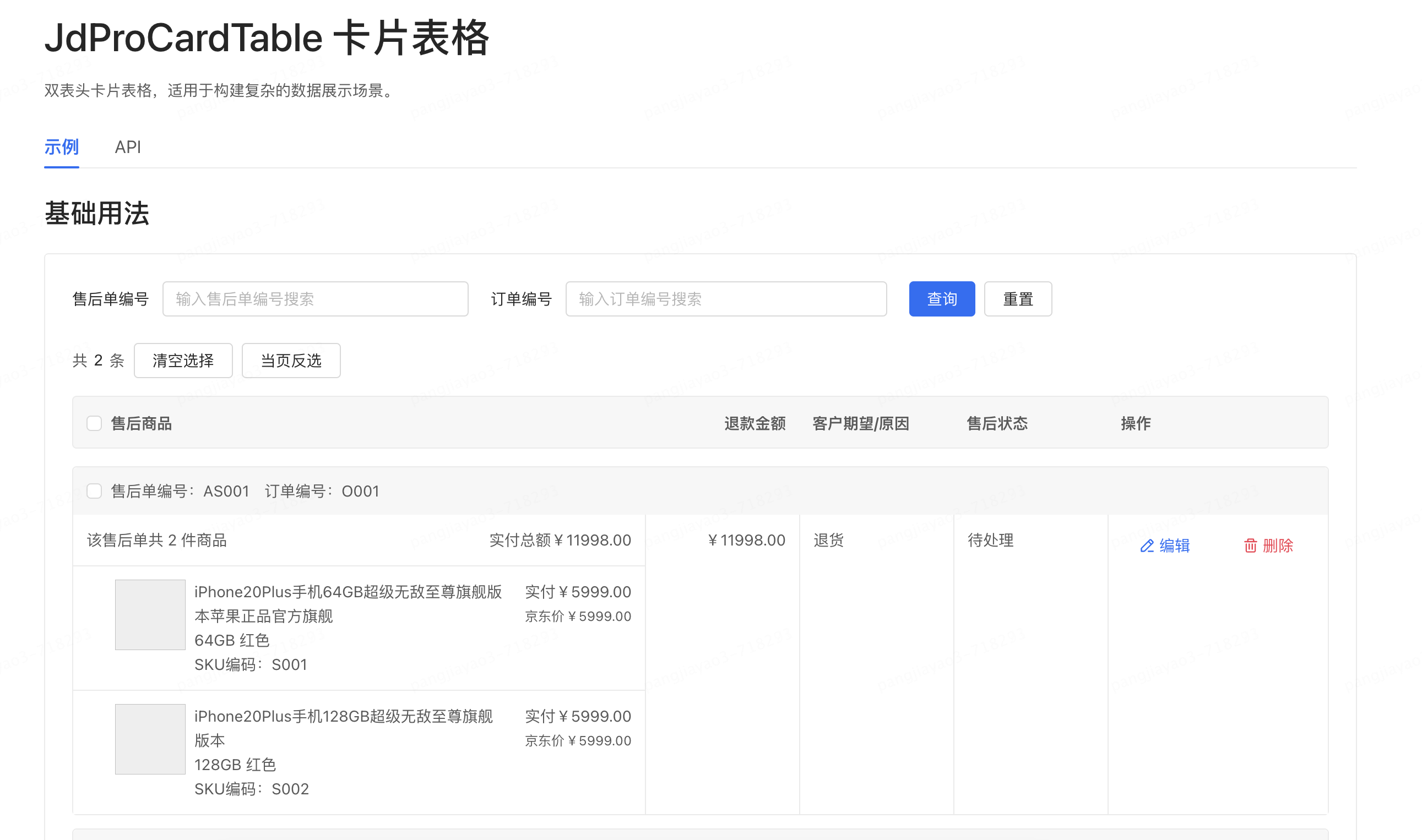Screen dimensions: 1422x840
Task: Click the 清空选择 button
Action: [x=183, y=361]
